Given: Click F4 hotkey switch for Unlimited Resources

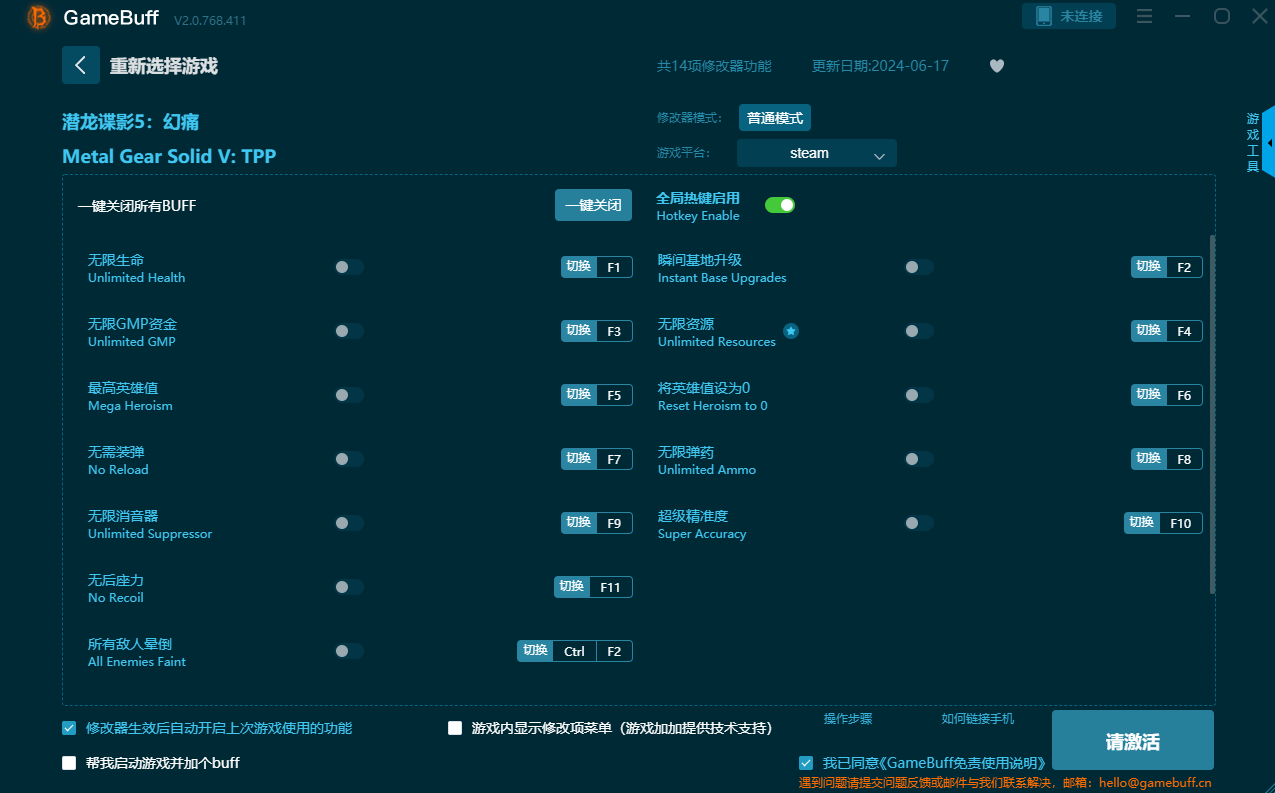Looking at the screenshot, I should click(1167, 331).
